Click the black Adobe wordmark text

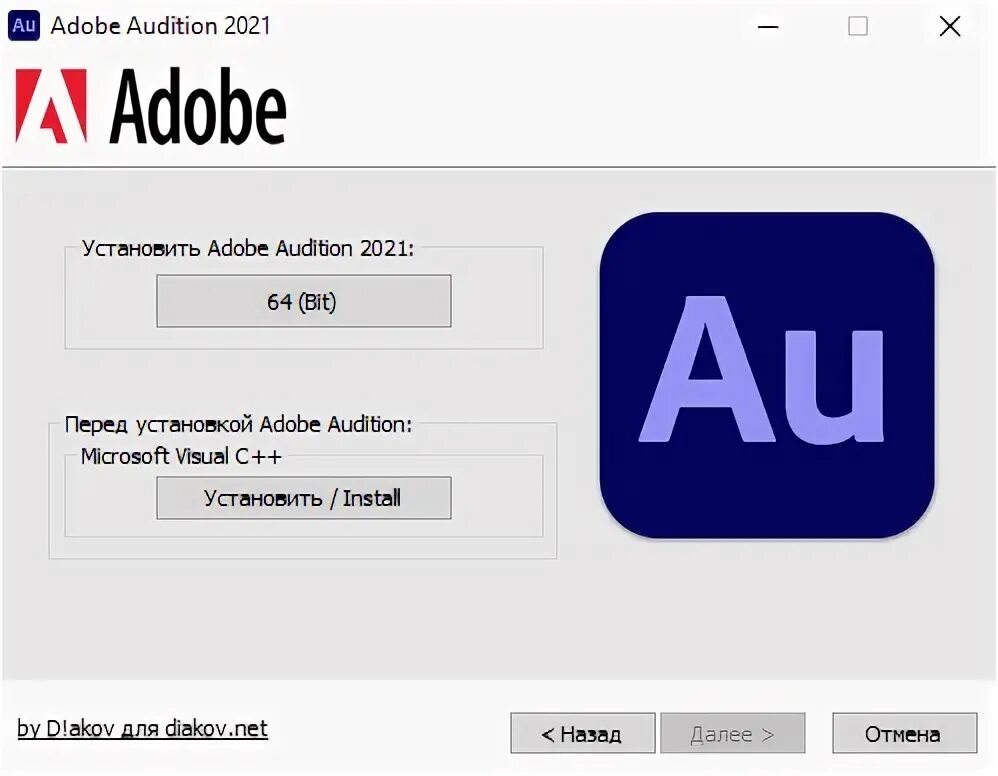pyautogui.click(x=198, y=106)
